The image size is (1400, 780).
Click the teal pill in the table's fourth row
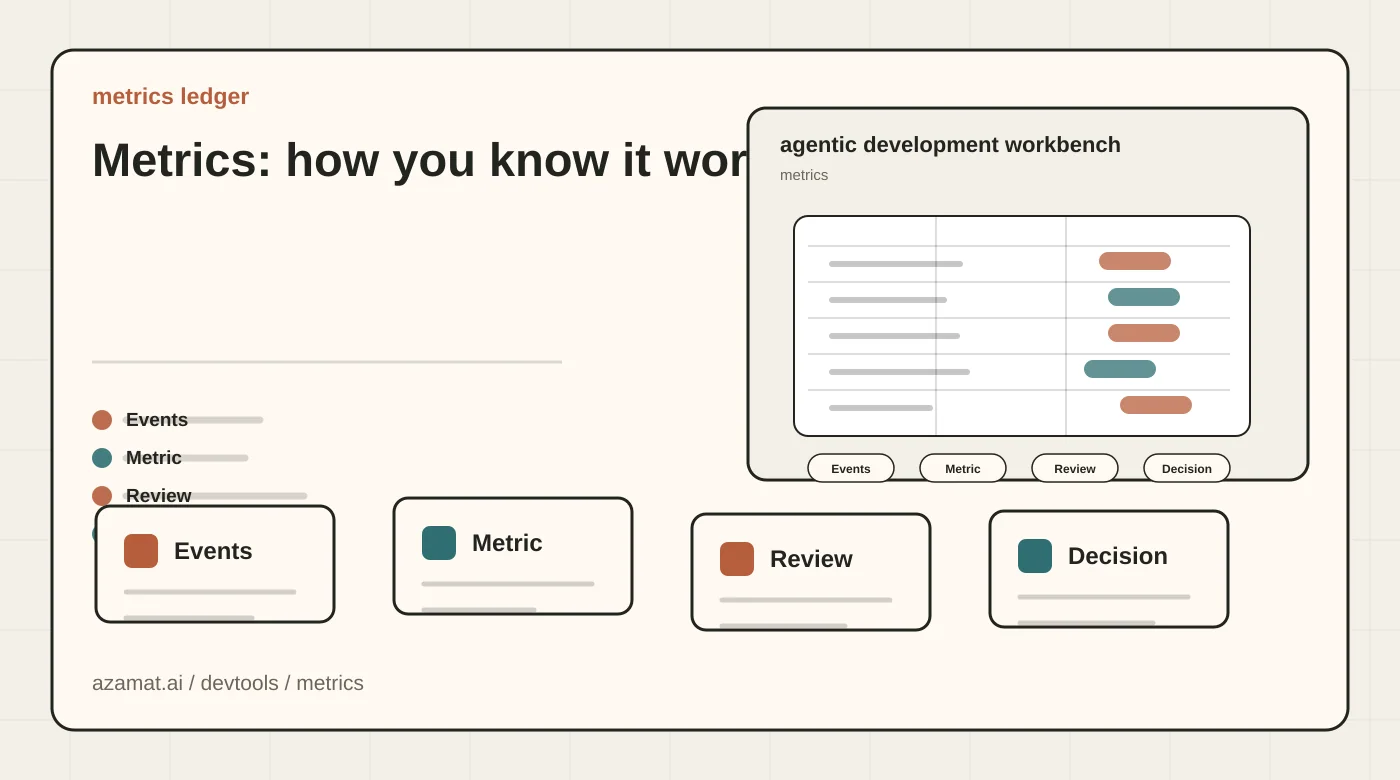click(1120, 369)
